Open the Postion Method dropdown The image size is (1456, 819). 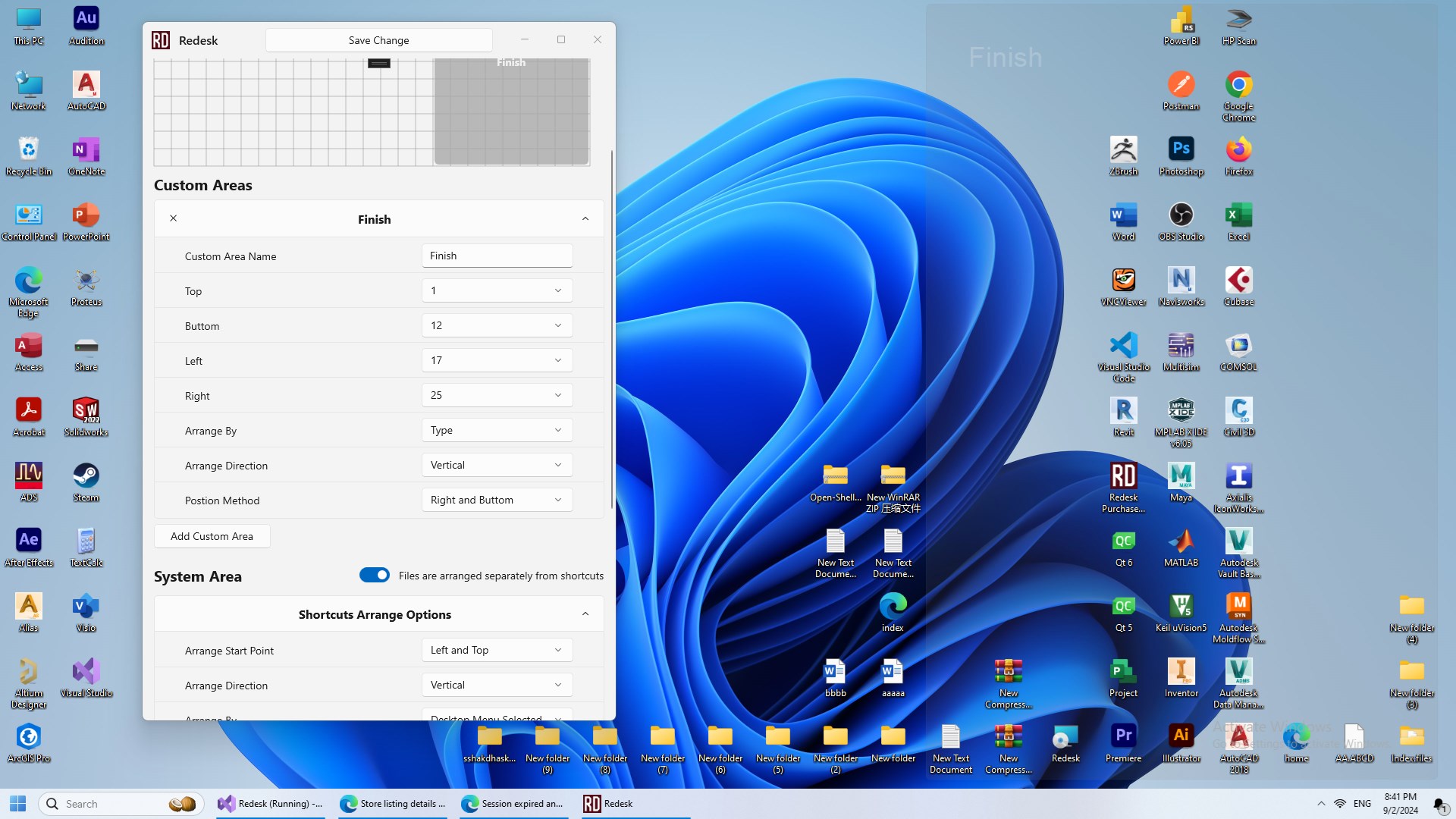497,500
